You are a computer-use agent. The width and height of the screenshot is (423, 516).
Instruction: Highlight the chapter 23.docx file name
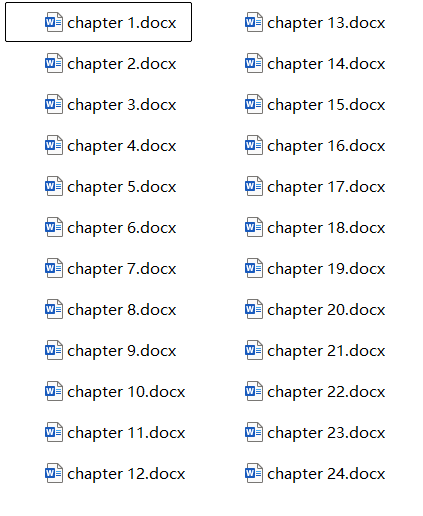point(326,433)
